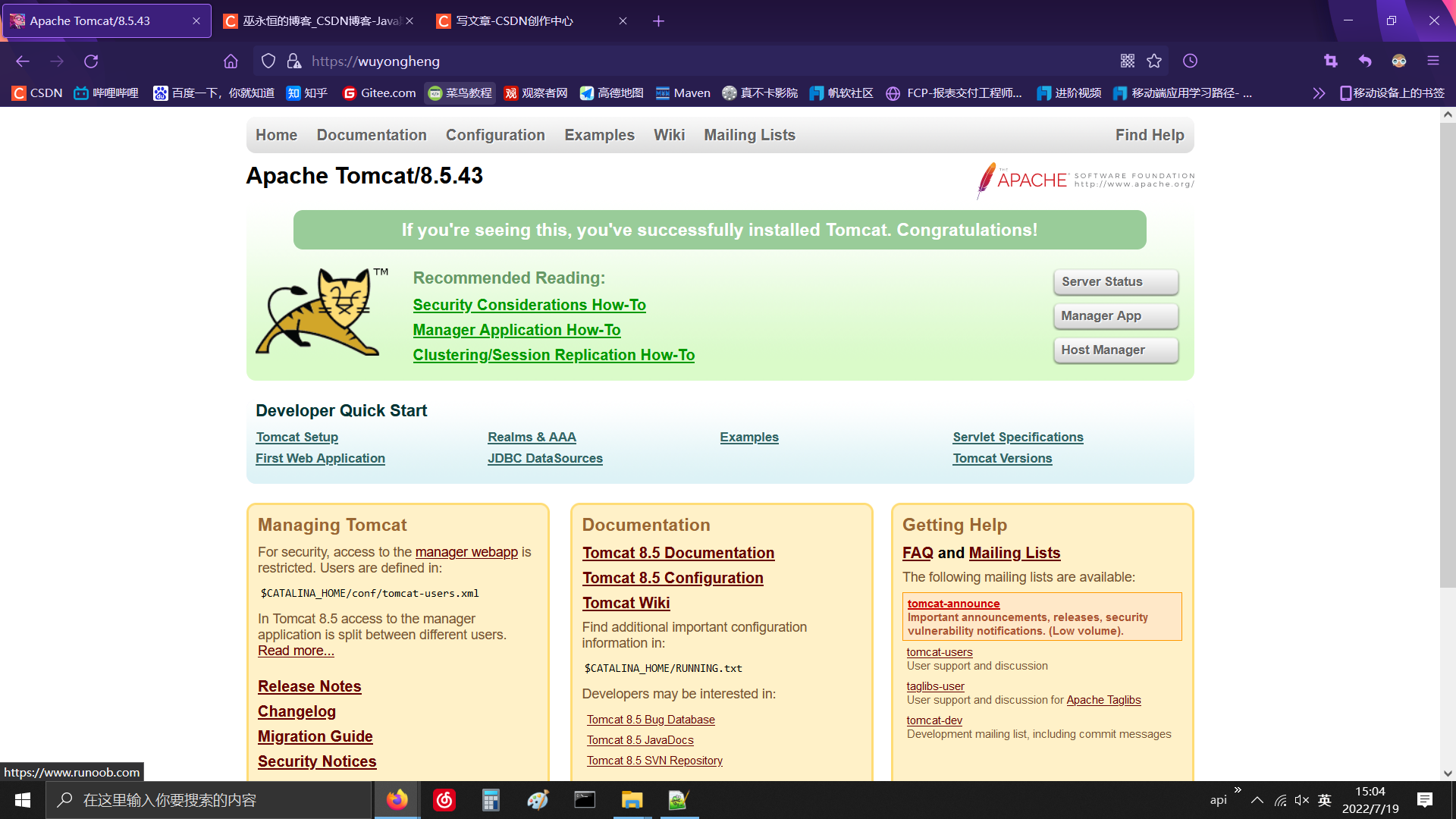Click the muted volume tray icon
The height and width of the screenshot is (819, 1456).
click(1302, 800)
